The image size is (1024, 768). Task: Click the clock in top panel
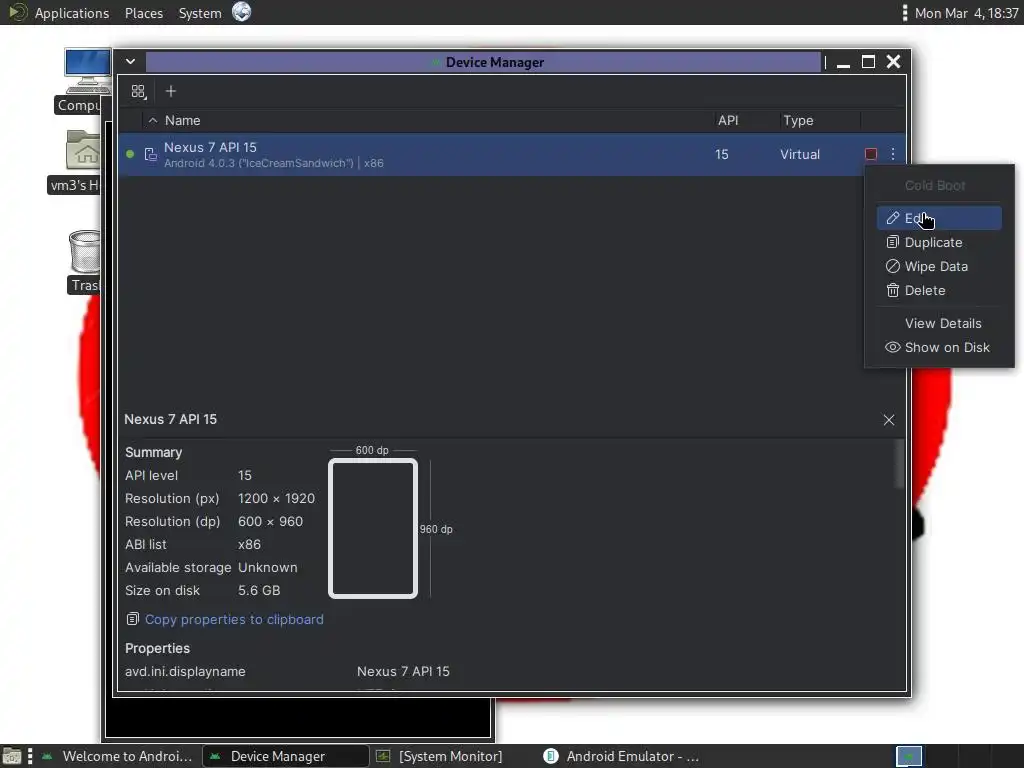click(x=967, y=13)
